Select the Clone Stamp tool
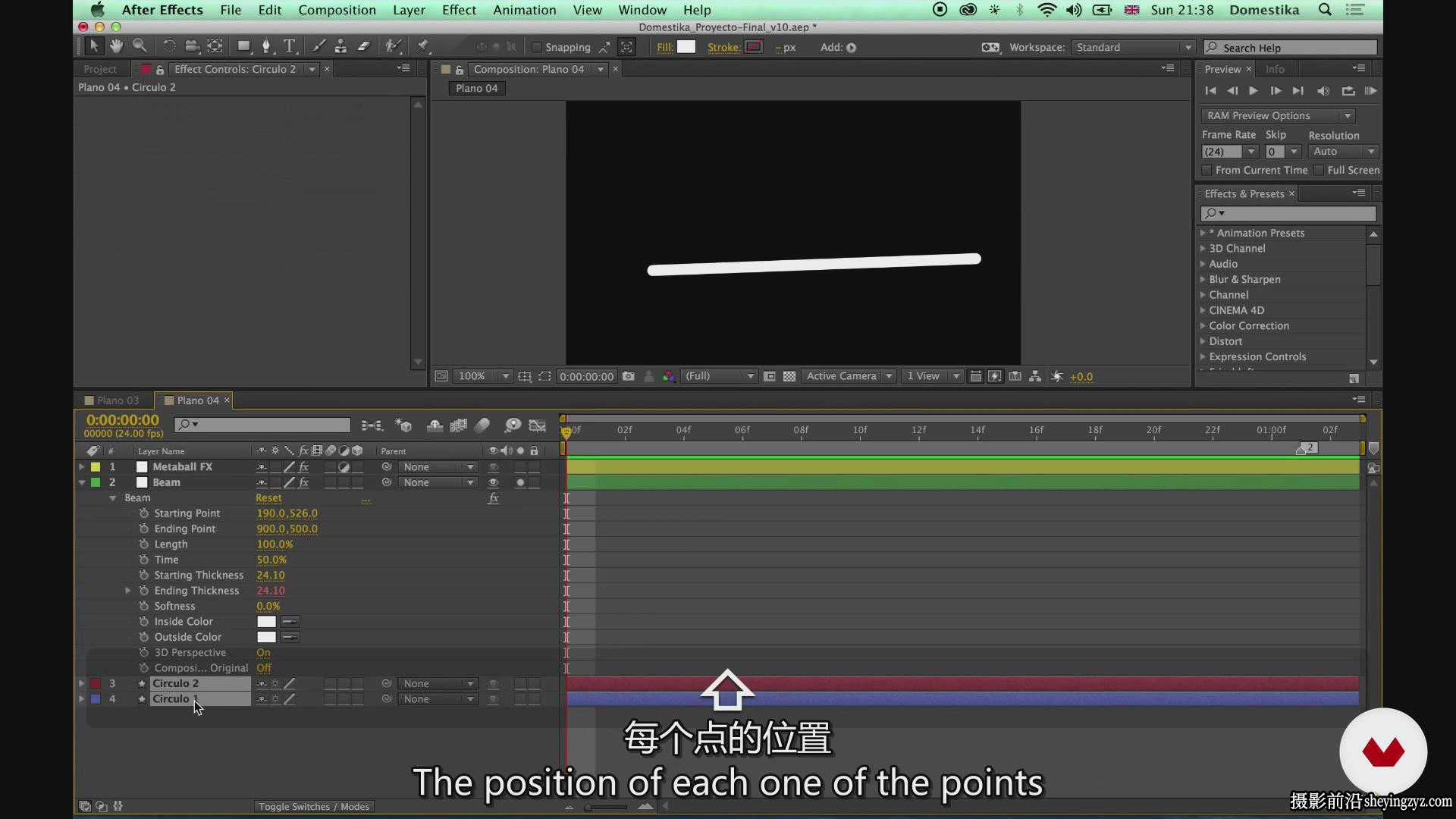The width and height of the screenshot is (1456, 819). pos(341,46)
